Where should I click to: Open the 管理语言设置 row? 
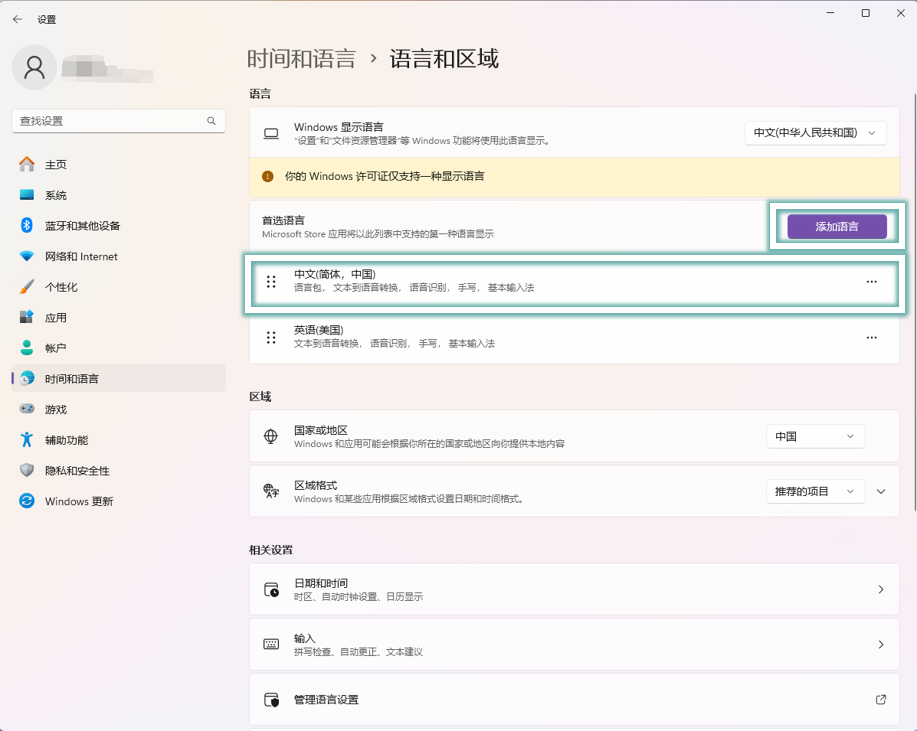(x=574, y=699)
